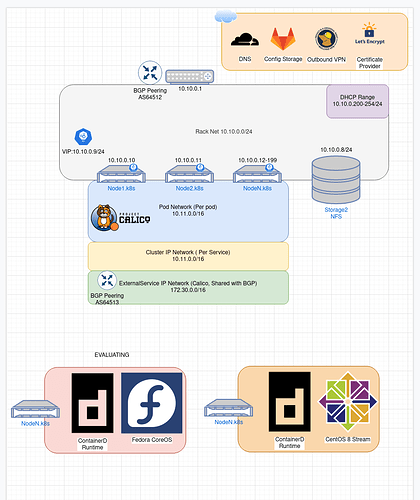The width and height of the screenshot is (420, 500).
Task: Click the DNS label
Action: pos(245,59)
